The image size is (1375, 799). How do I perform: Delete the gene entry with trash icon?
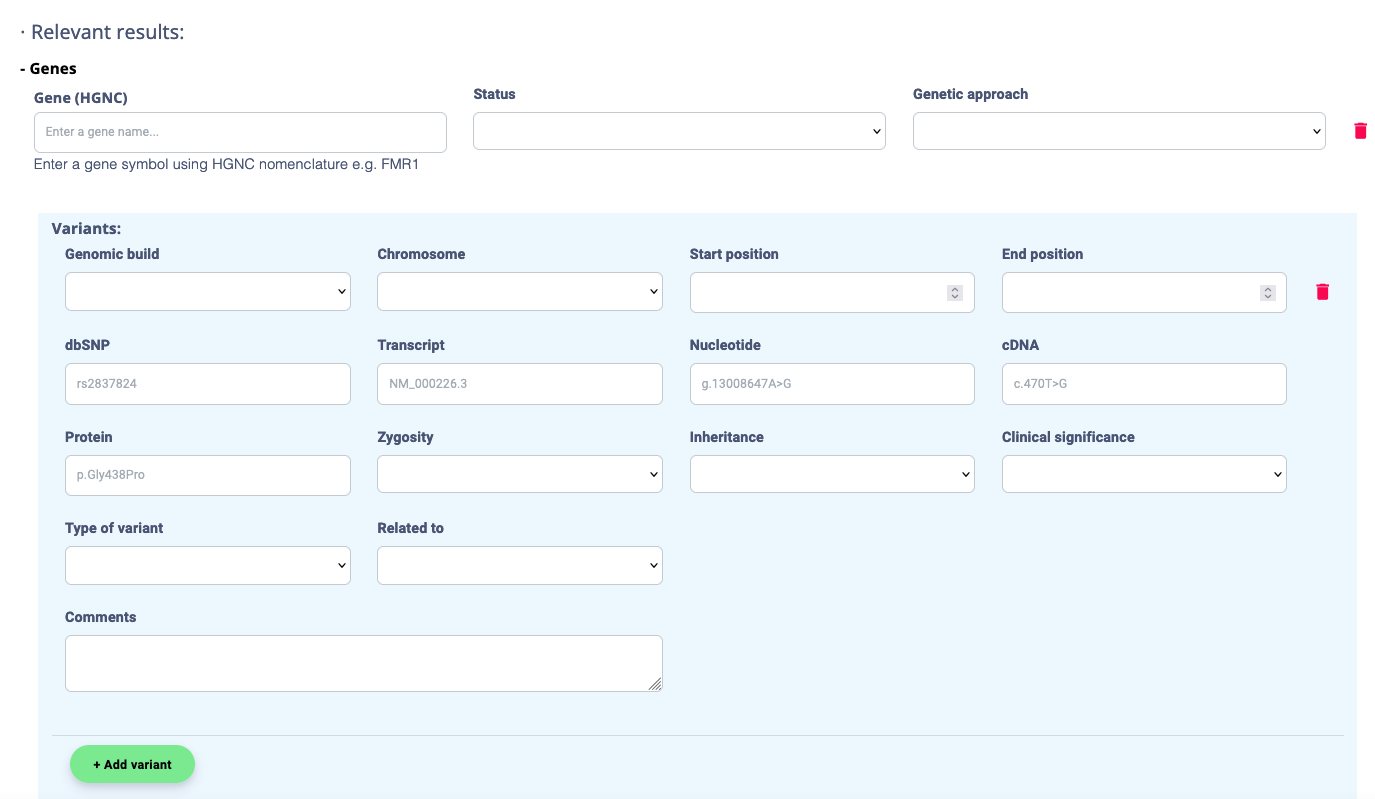[x=1360, y=131]
